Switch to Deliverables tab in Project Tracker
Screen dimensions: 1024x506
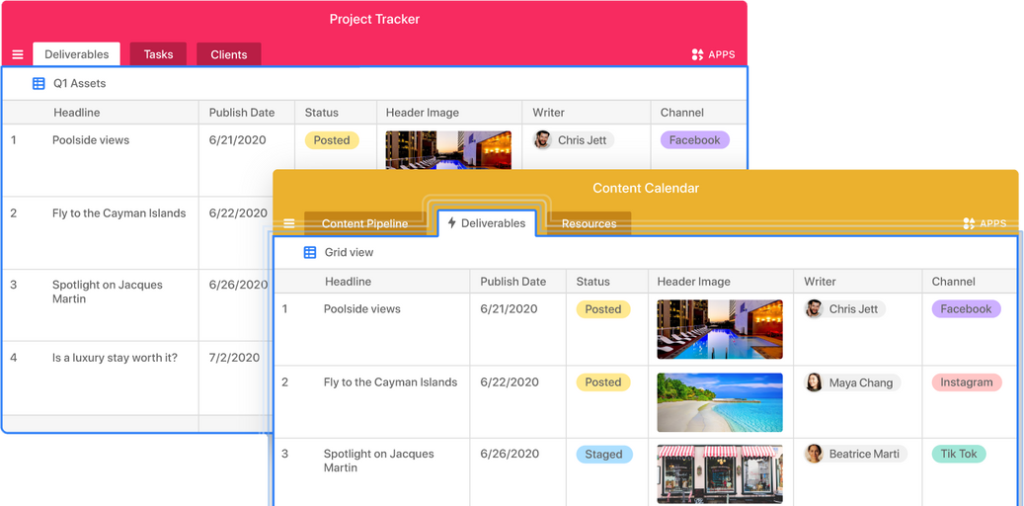click(x=76, y=54)
